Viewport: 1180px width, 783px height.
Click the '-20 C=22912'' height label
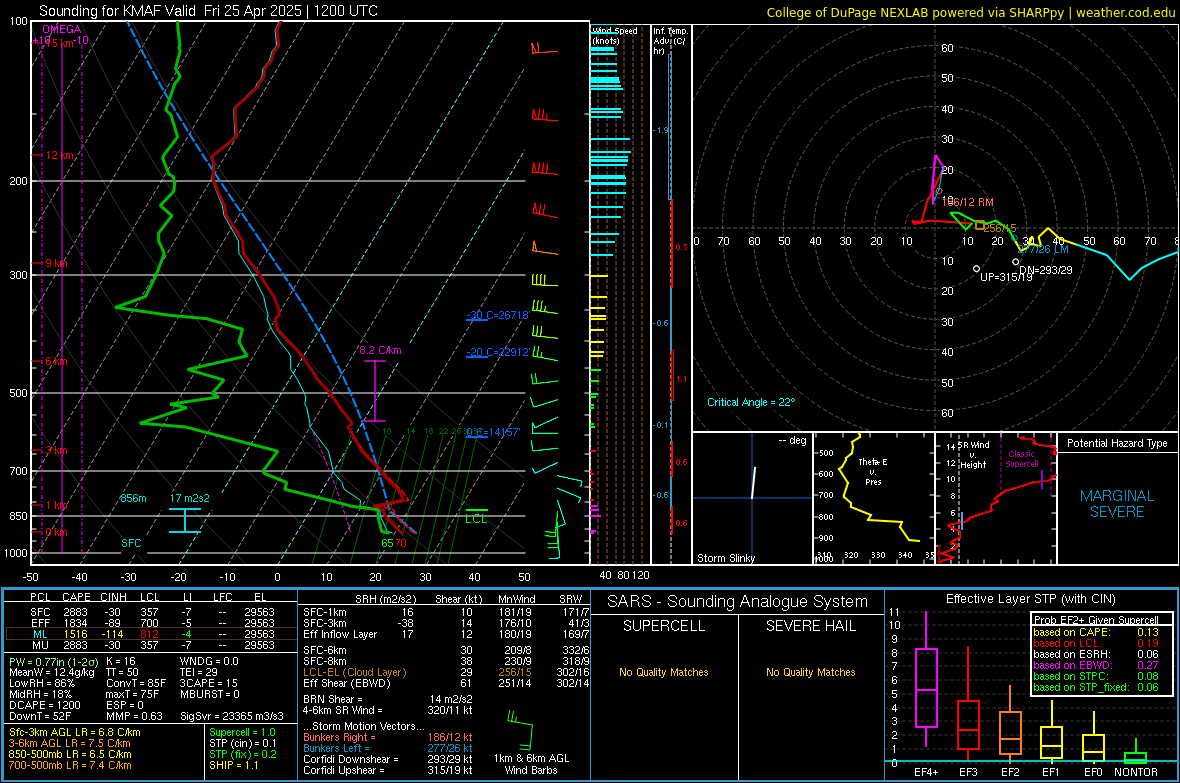497,352
